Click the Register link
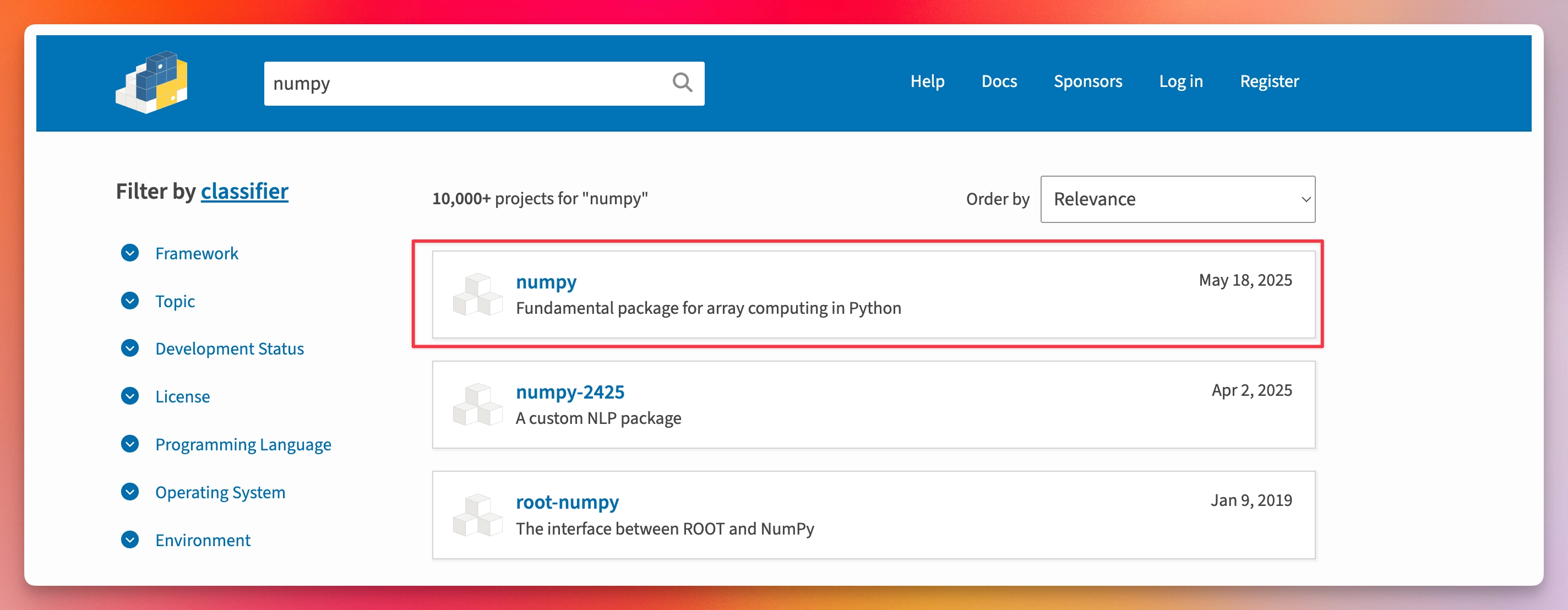The width and height of the screenshot is (1568, 610). tap(1269, 81)
